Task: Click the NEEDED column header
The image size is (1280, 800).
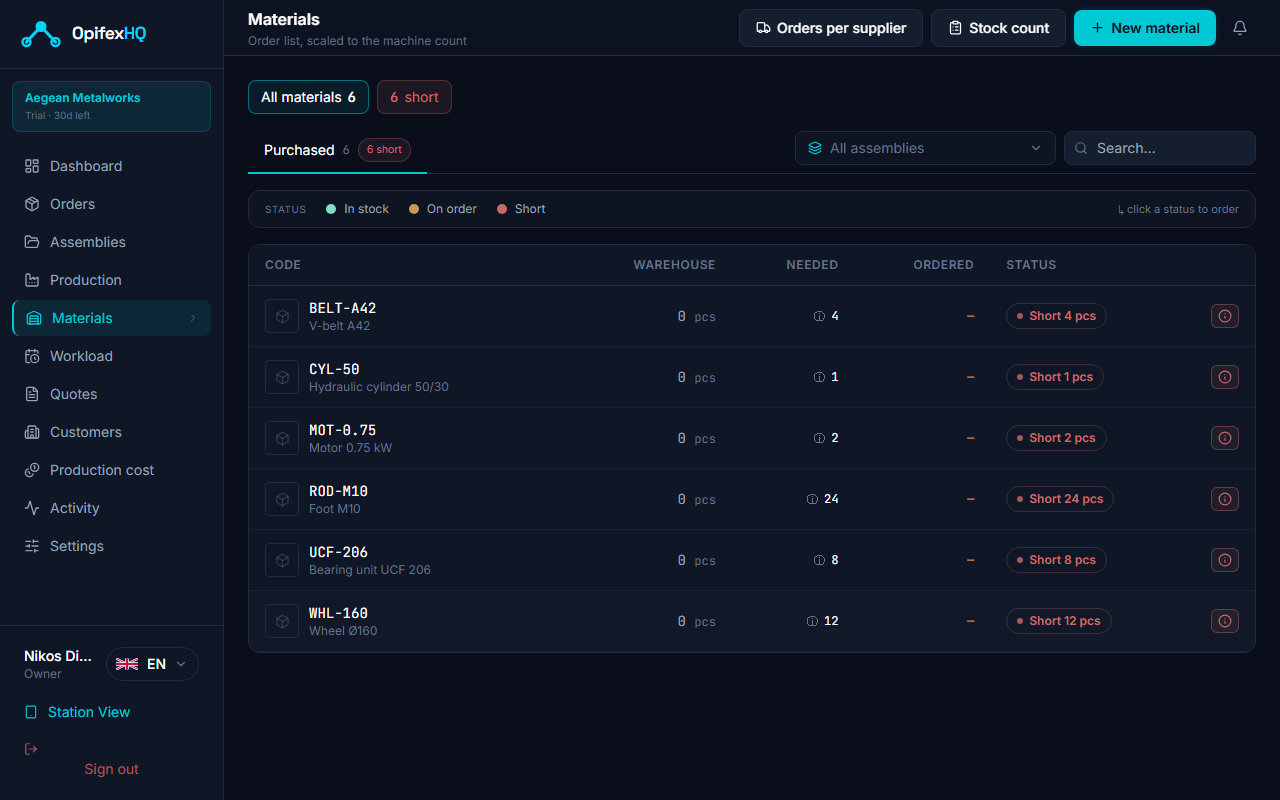Action: 812,265
